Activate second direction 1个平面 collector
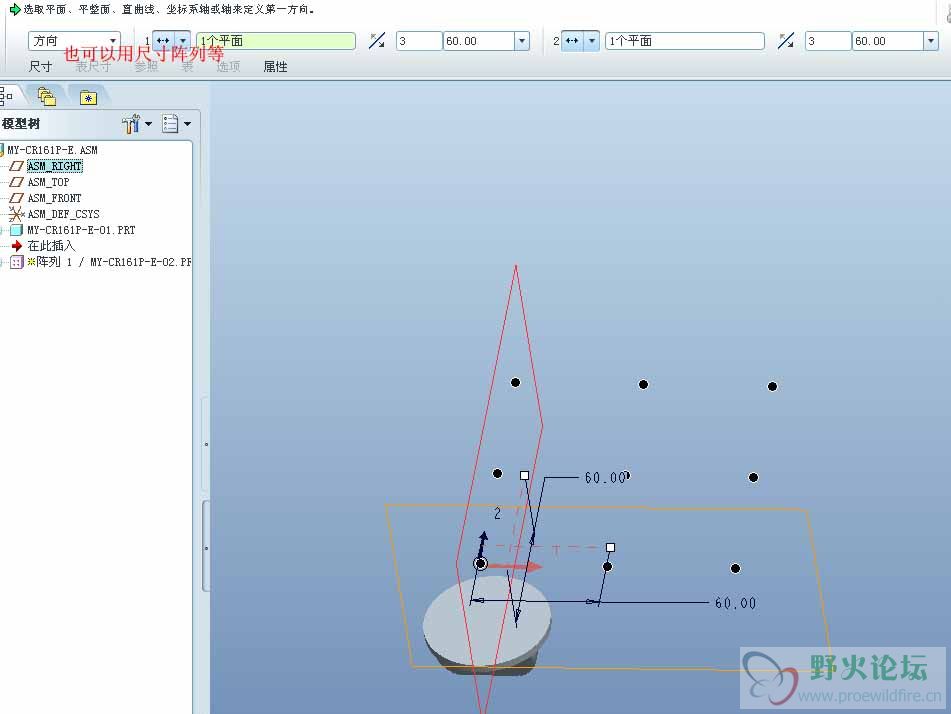 click(x=685, y=41)
